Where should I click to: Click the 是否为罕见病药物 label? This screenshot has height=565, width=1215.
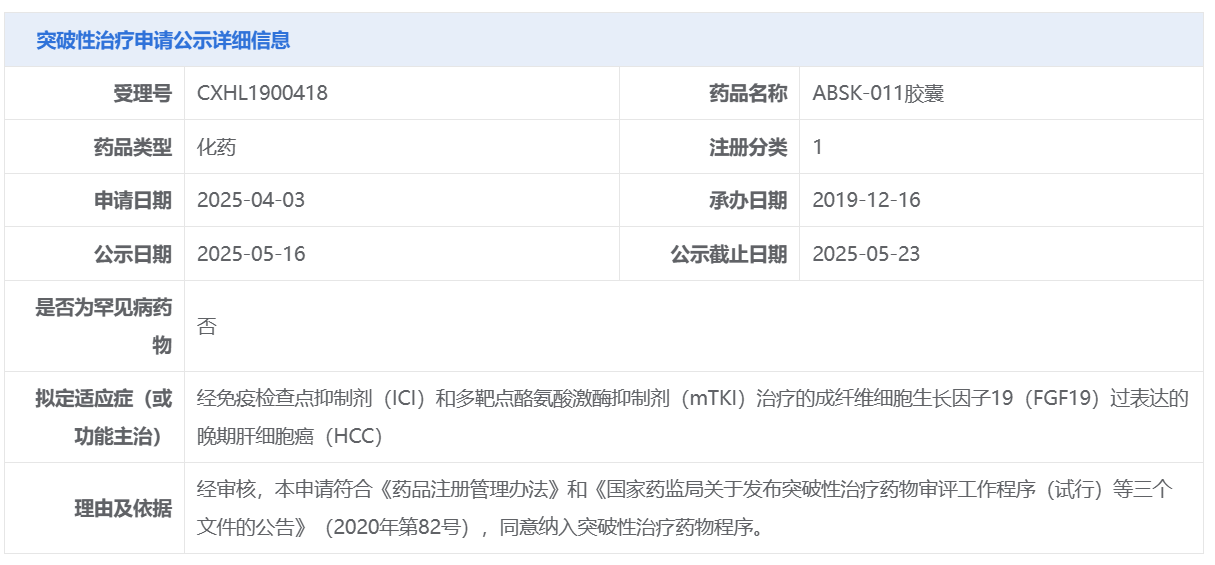104,326
